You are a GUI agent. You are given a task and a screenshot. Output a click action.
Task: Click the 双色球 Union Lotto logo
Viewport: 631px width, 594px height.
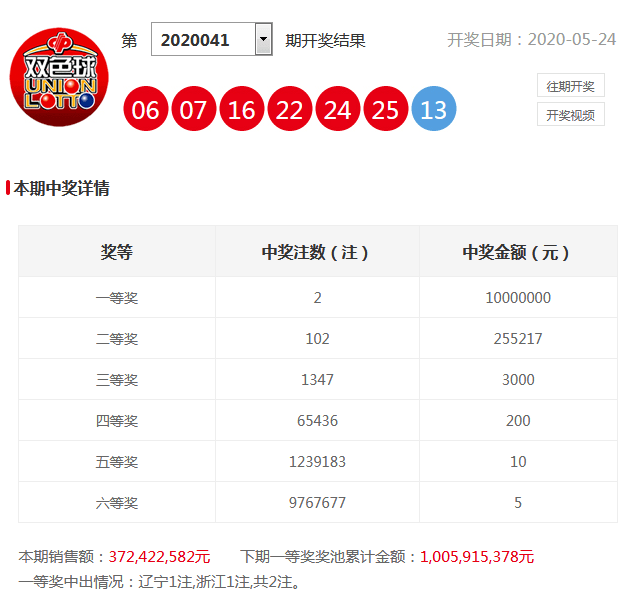[x=59, y=77]
